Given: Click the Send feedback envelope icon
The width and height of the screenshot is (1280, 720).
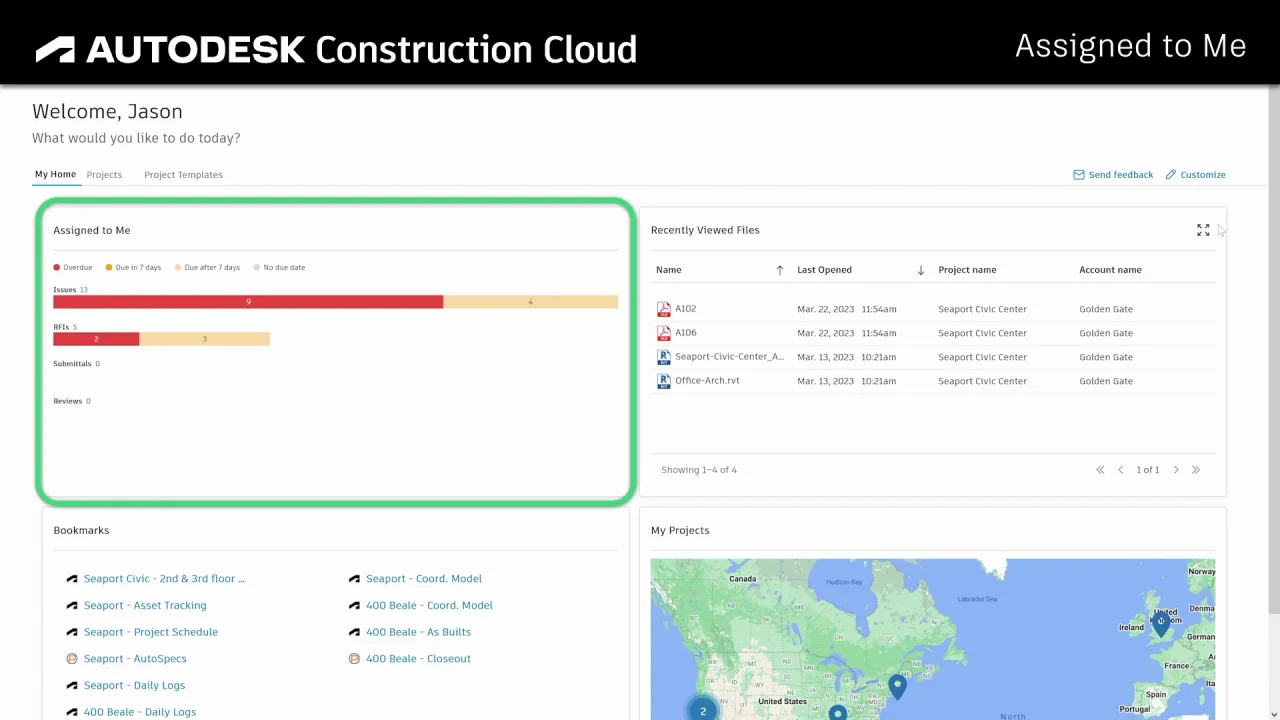Looking at the screenshot, I should pyautogui.click(x=1078, y=175).
